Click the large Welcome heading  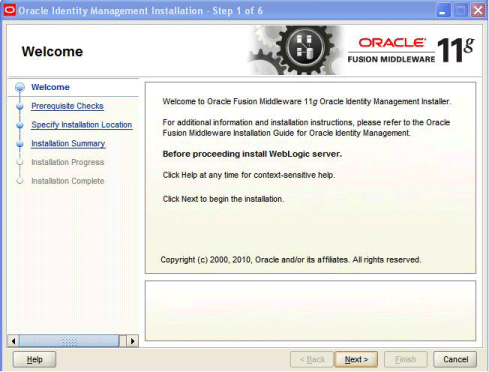(52, 52)
